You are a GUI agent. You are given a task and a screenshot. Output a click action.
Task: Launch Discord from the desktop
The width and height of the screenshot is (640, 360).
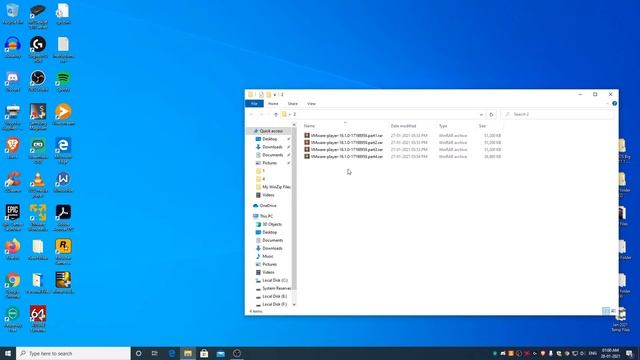click(13, 81)
